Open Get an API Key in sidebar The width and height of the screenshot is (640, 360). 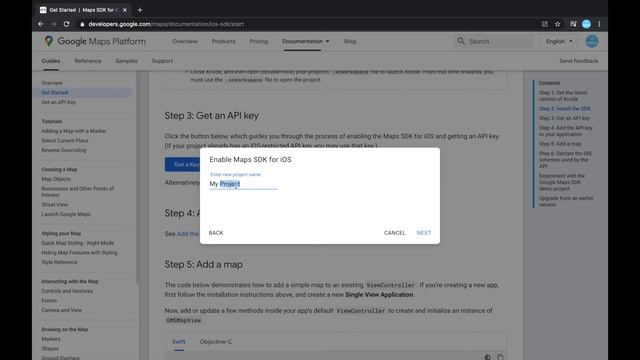(58, 102)
